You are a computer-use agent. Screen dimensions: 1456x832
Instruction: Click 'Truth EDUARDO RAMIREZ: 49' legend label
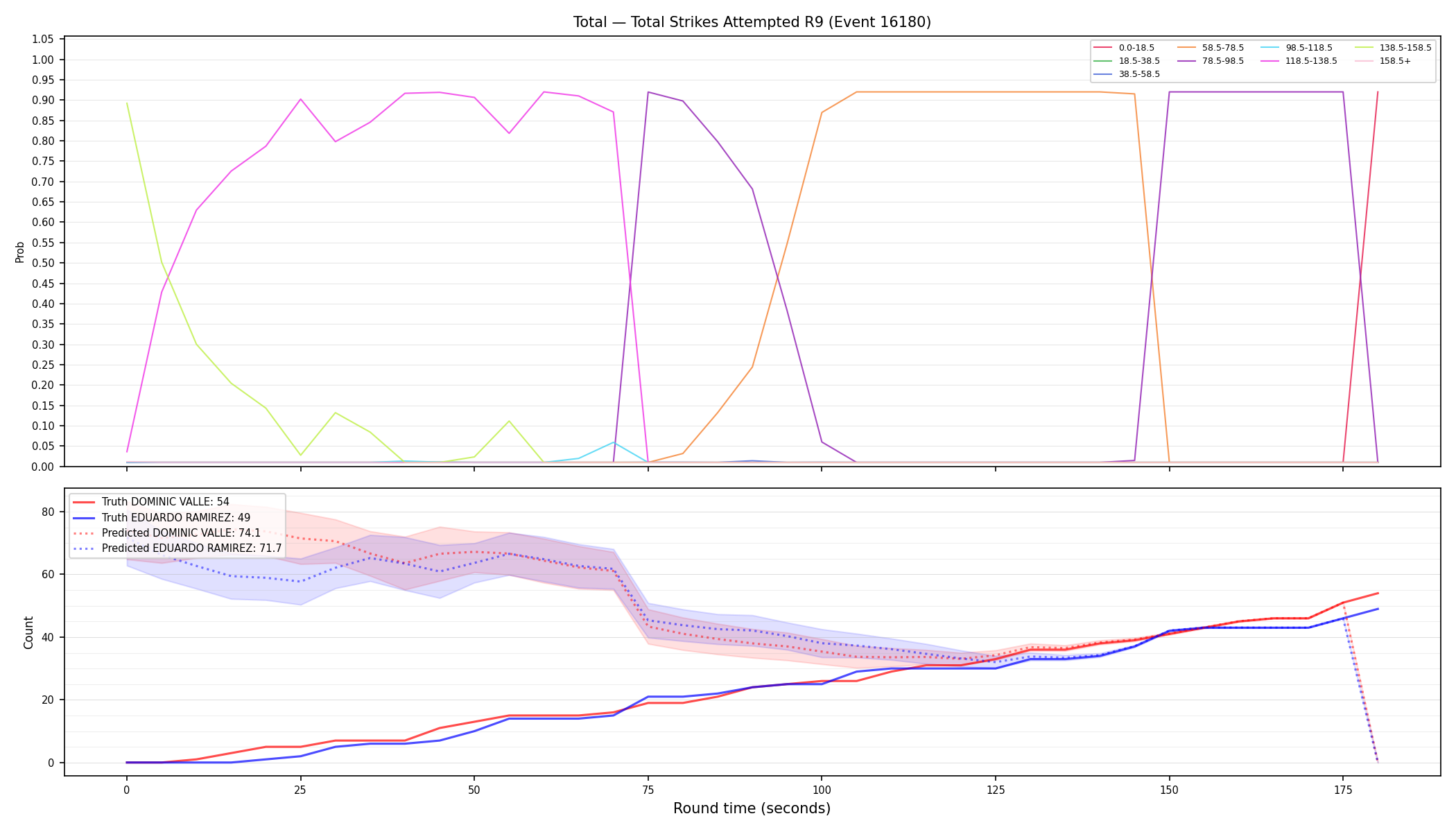coord(176,518)
